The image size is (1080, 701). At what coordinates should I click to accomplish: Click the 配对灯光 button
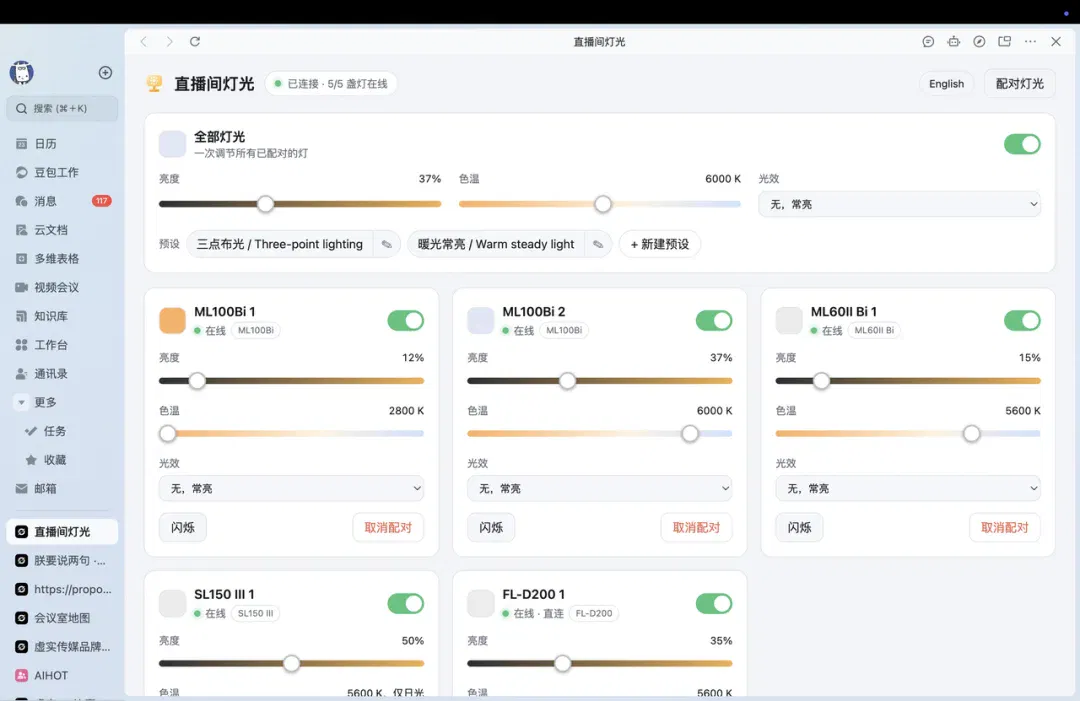point(1019,83)
